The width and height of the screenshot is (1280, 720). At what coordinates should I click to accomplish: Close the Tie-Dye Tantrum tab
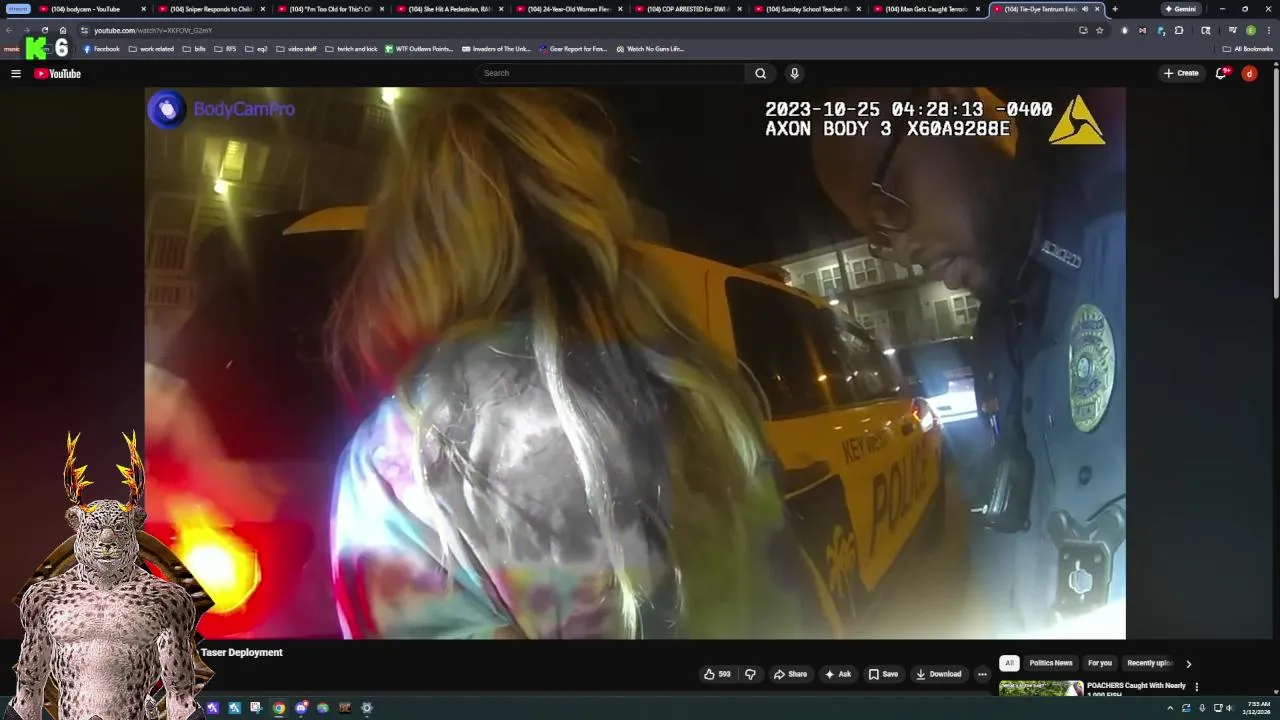click(x=1097, y=9)
